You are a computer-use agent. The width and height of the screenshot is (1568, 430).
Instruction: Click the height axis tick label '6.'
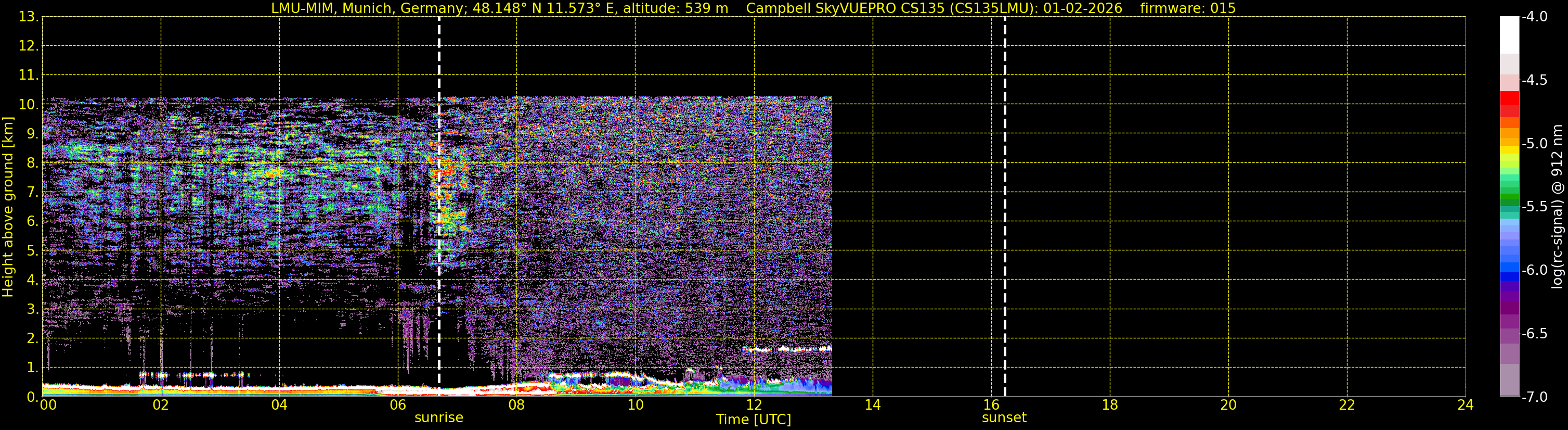click(x=32, y=222)
